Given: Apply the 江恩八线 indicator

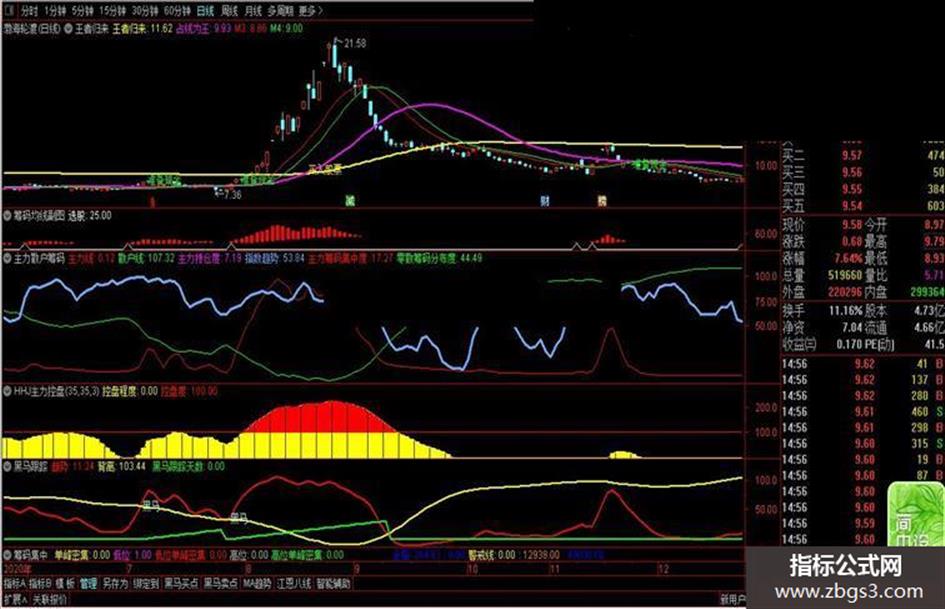Looking at the screenshot, I should coord(294,583).
